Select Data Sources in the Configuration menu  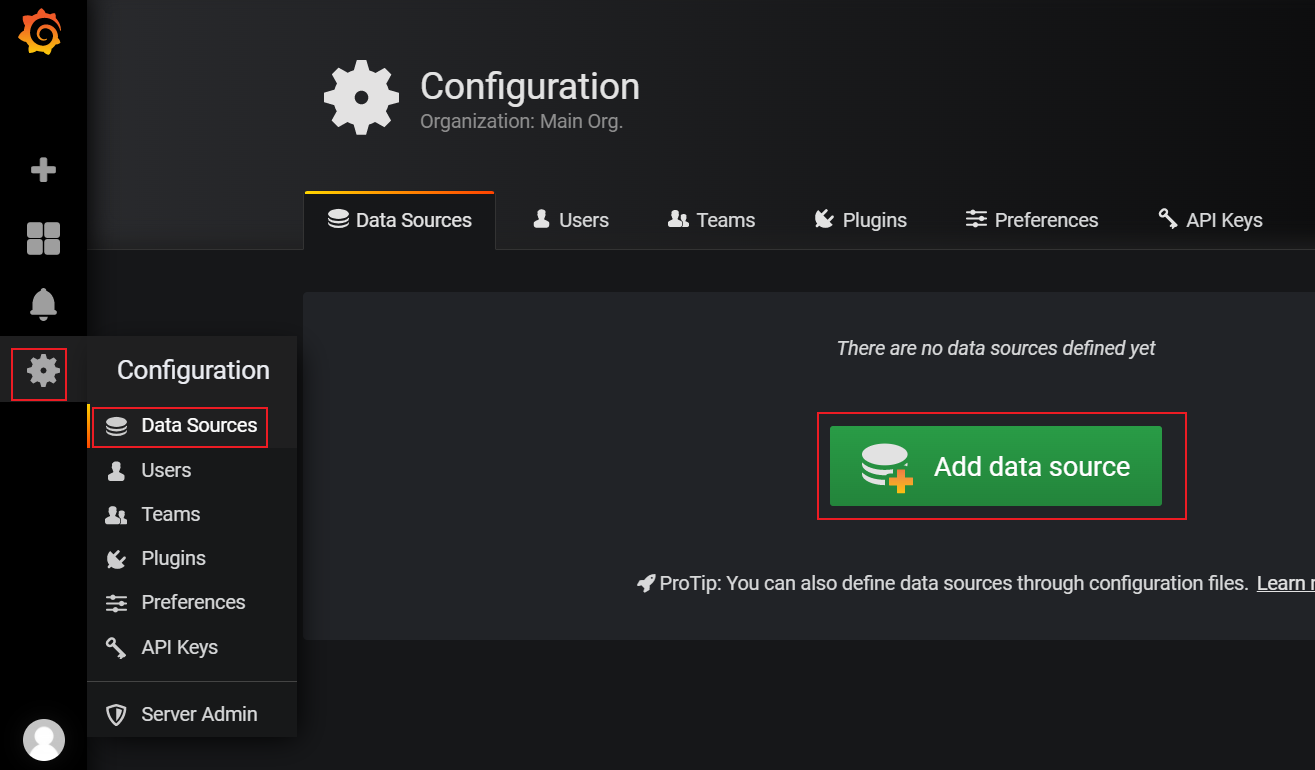pyautogui.click(x=181, y=426)
